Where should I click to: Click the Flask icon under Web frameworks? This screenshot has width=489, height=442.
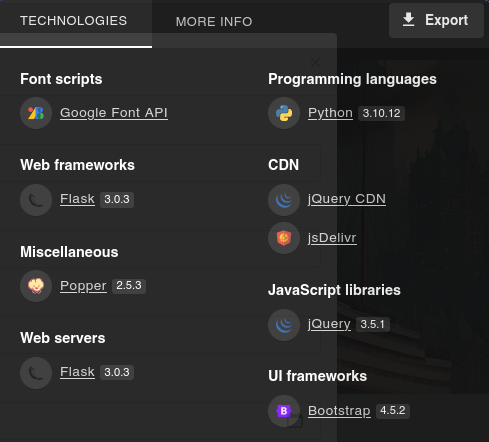coord(36,200)
